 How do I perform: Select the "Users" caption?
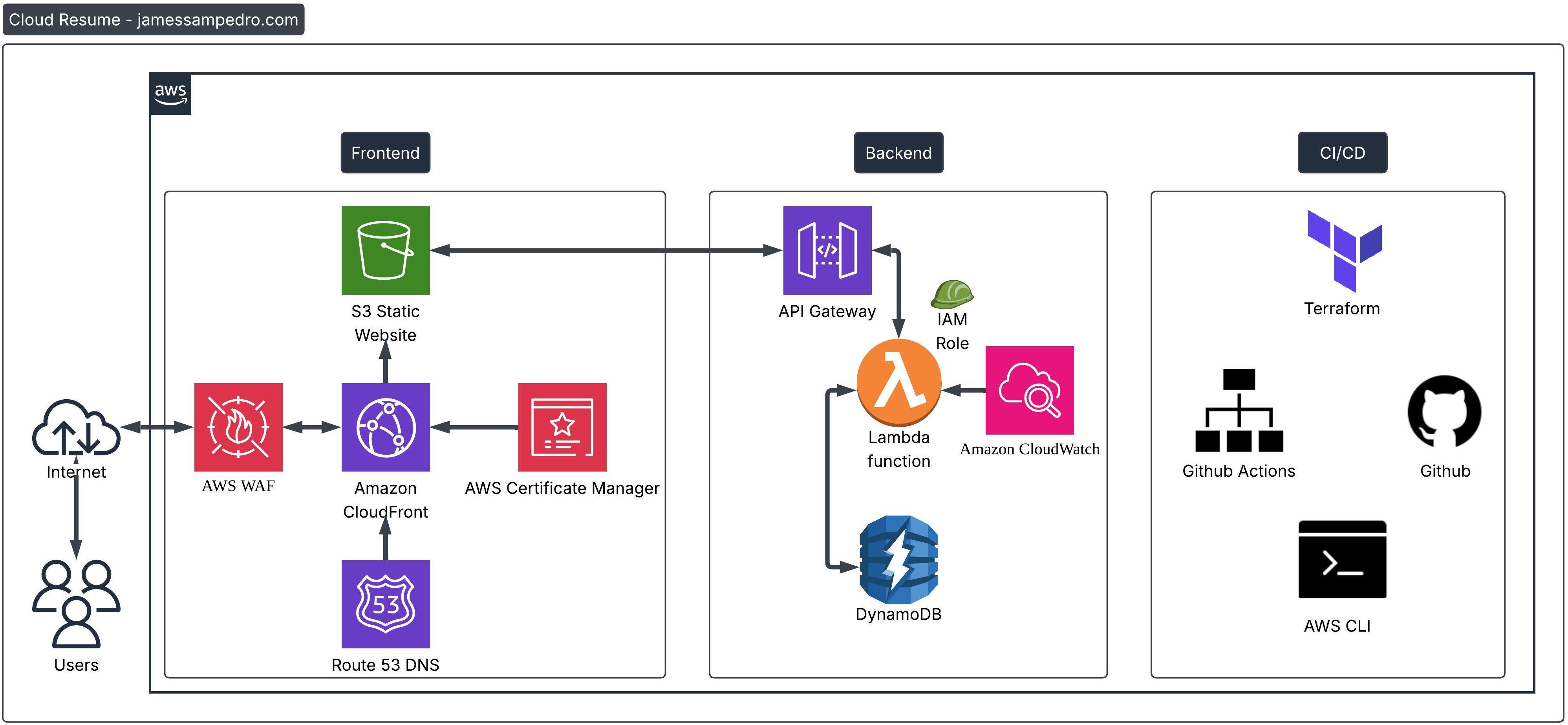point(76,665)
